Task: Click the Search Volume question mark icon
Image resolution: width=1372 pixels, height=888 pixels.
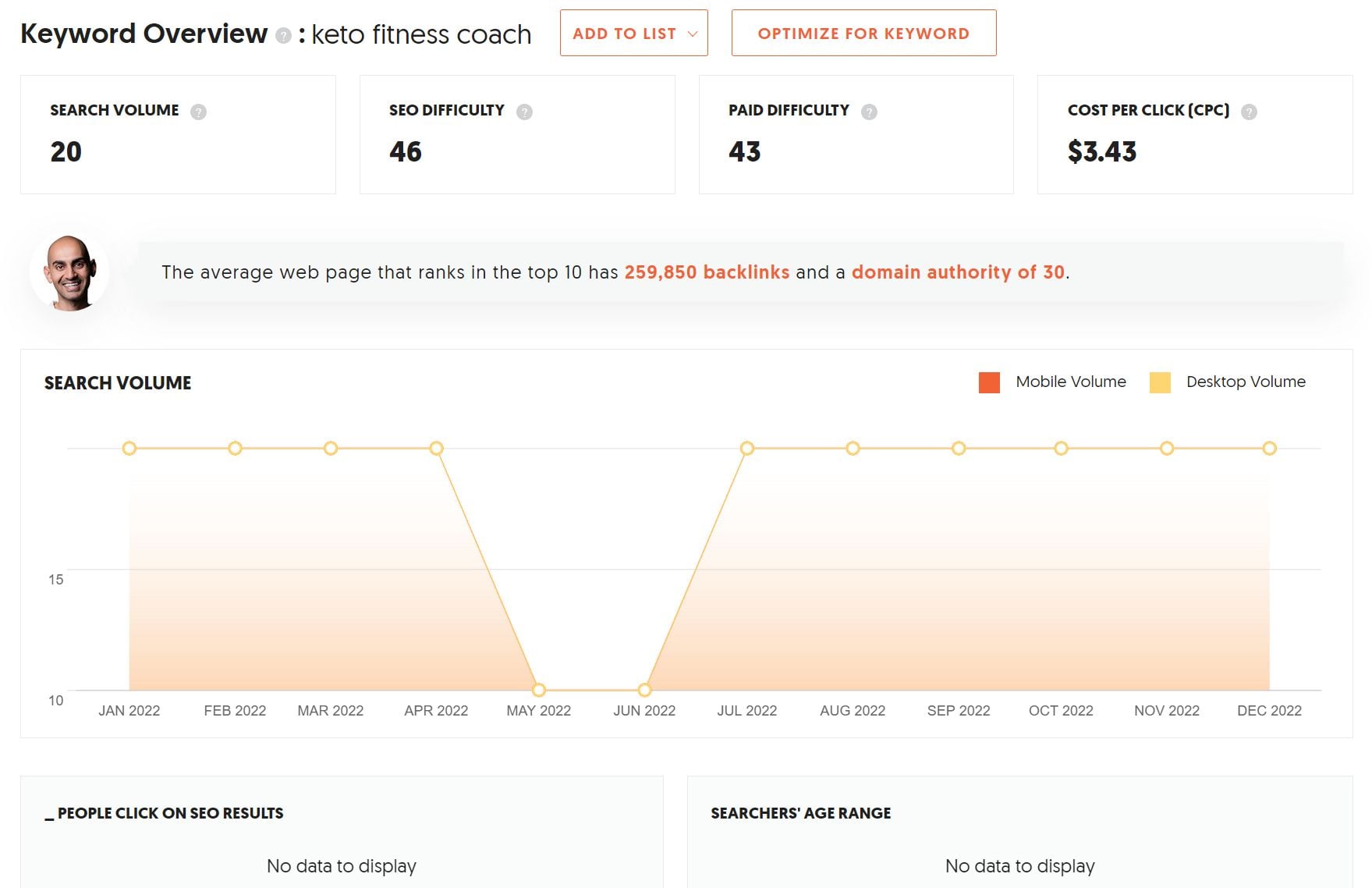Action: click(200, 111)
